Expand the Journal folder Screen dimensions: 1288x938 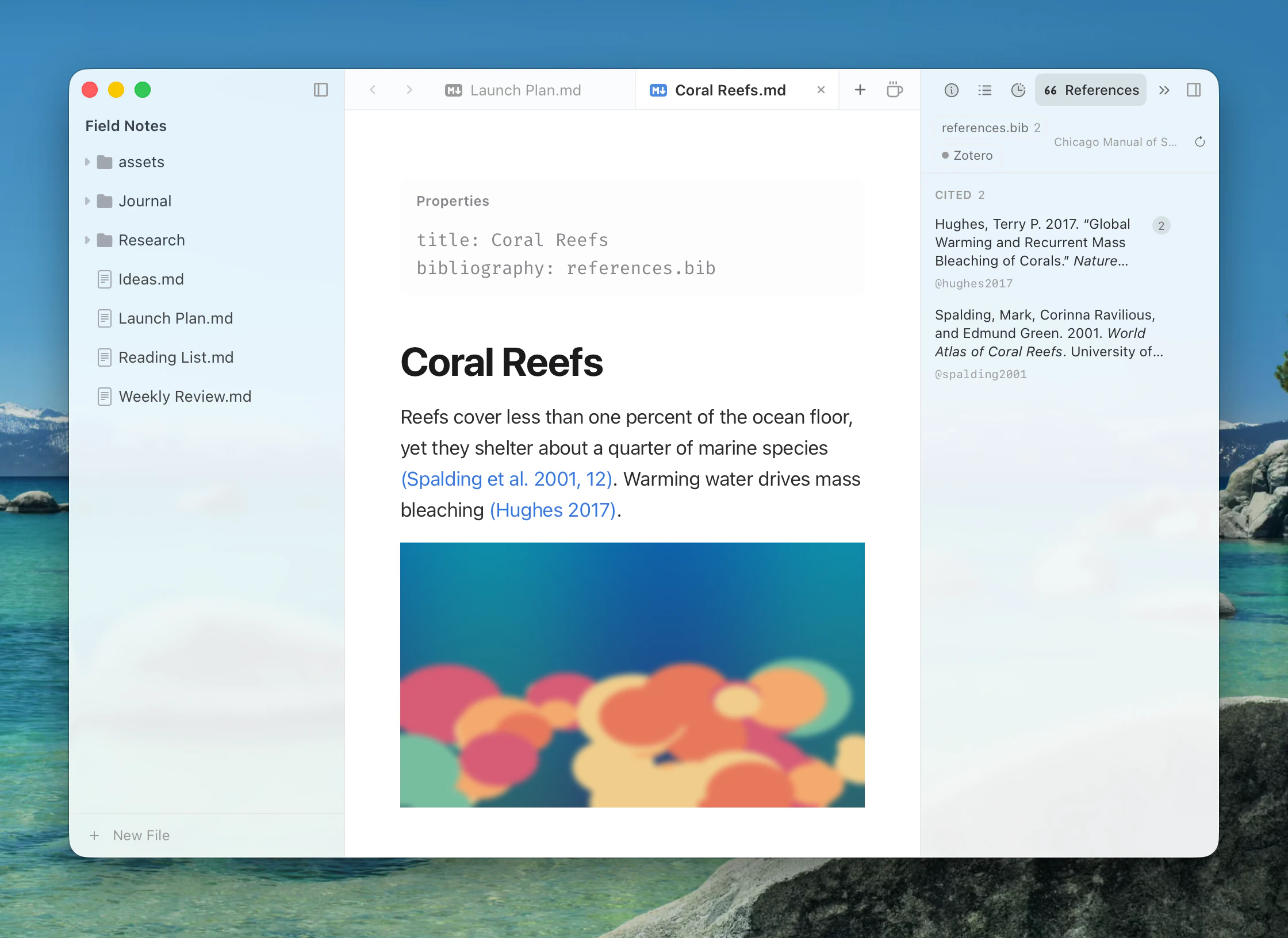(87, 201)
